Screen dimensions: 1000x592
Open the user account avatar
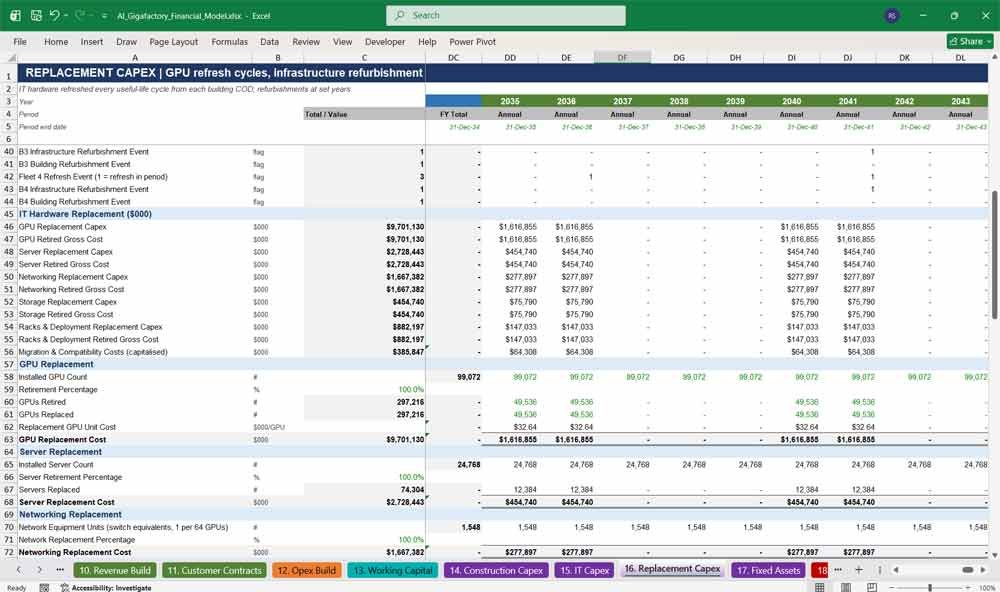[892, 15]
